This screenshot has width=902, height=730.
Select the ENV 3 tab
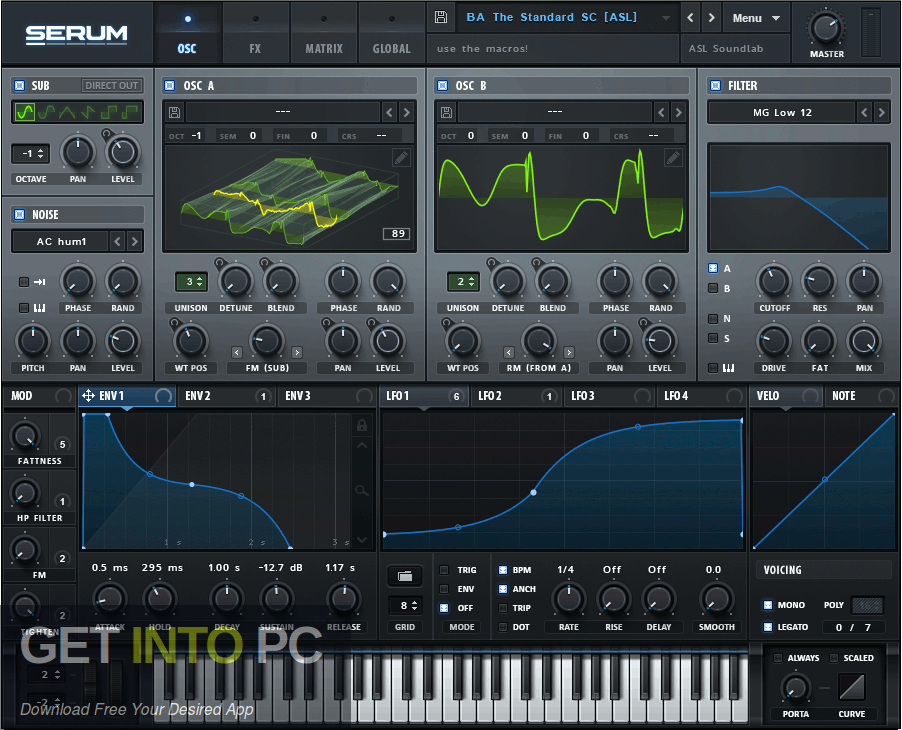coord(326,396)
